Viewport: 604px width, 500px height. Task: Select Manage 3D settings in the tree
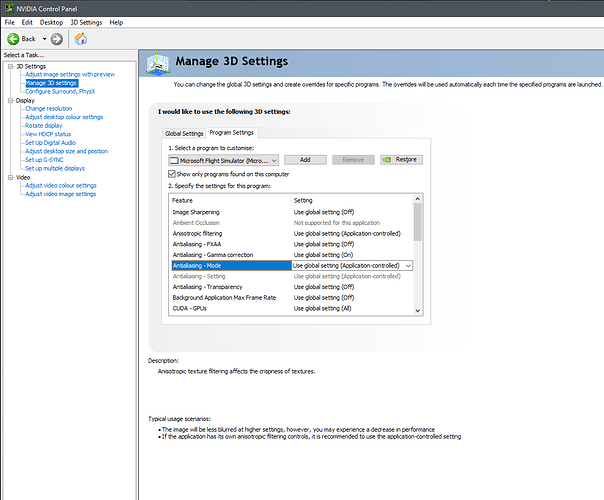52,83
